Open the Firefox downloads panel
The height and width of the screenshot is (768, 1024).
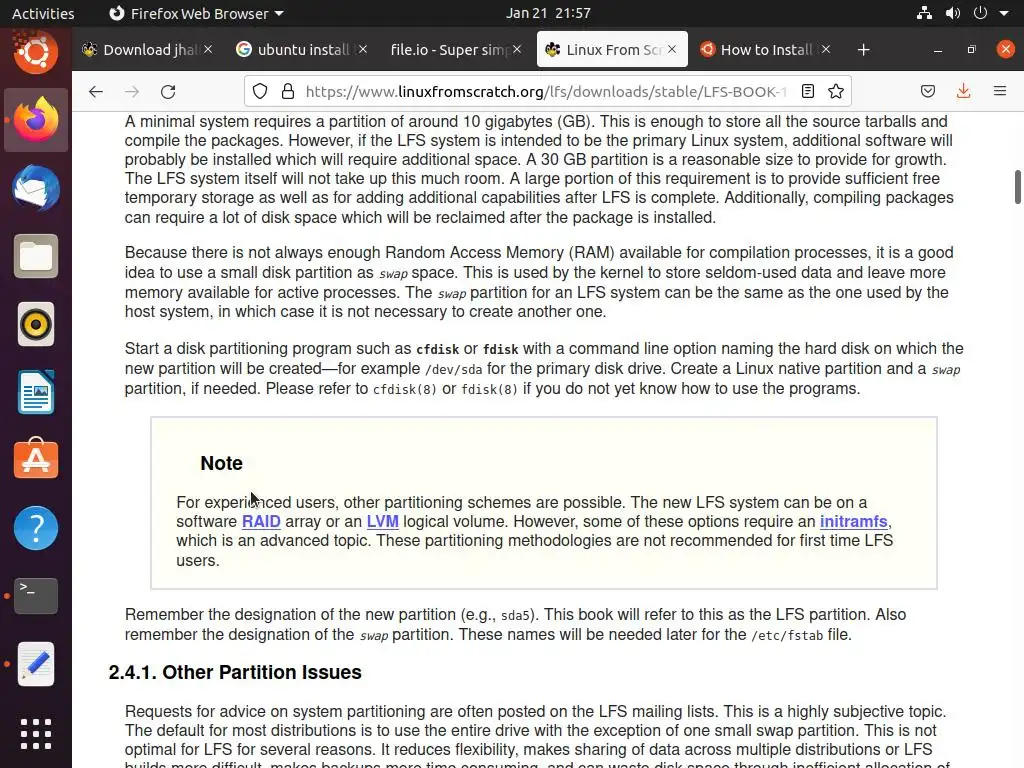click(x=963, y=91)
